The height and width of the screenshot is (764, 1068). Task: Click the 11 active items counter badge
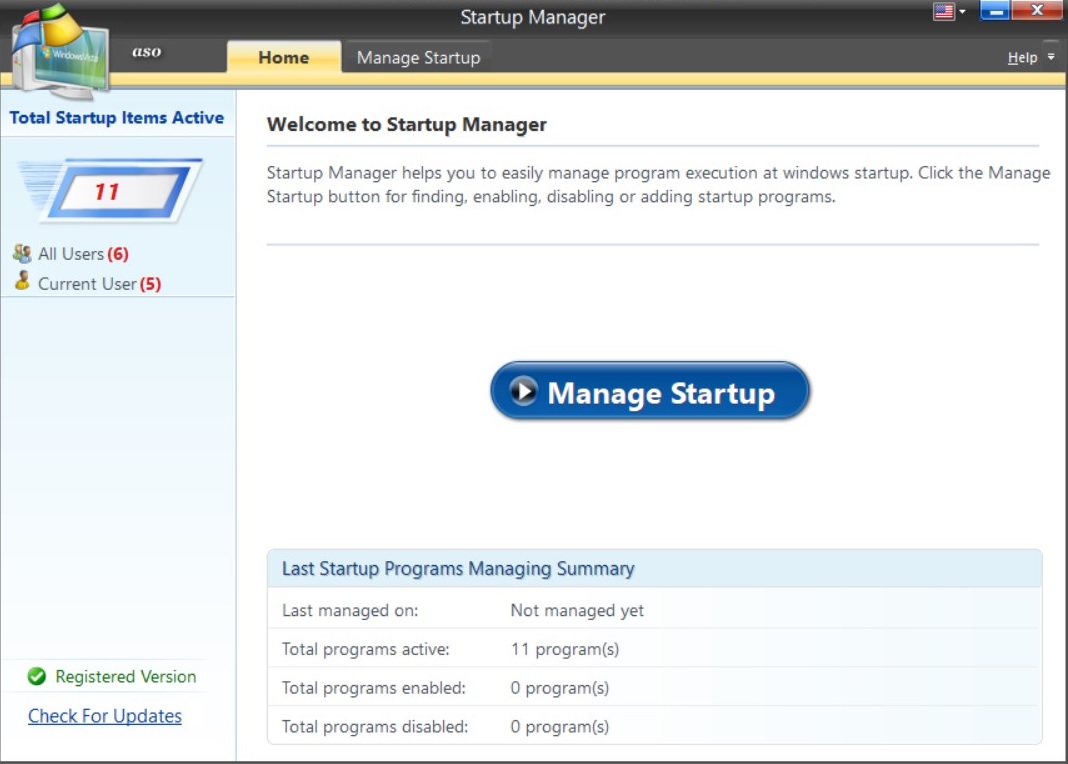pos(110,190)
